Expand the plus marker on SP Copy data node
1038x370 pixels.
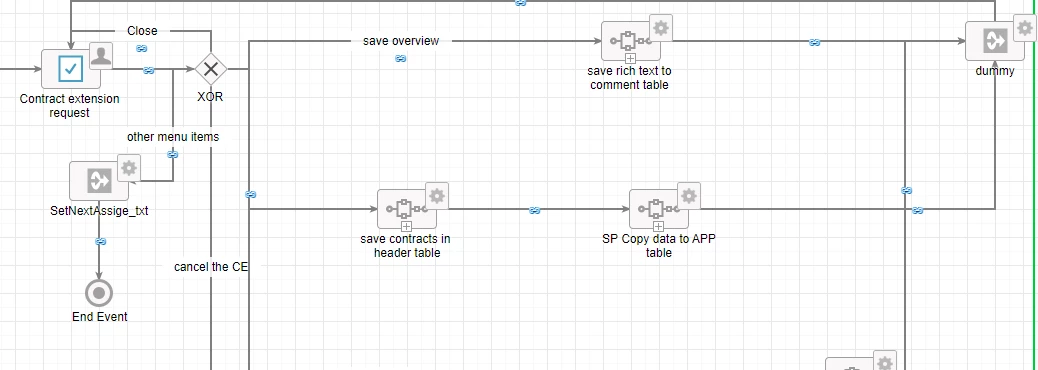(x=658, y=227)
